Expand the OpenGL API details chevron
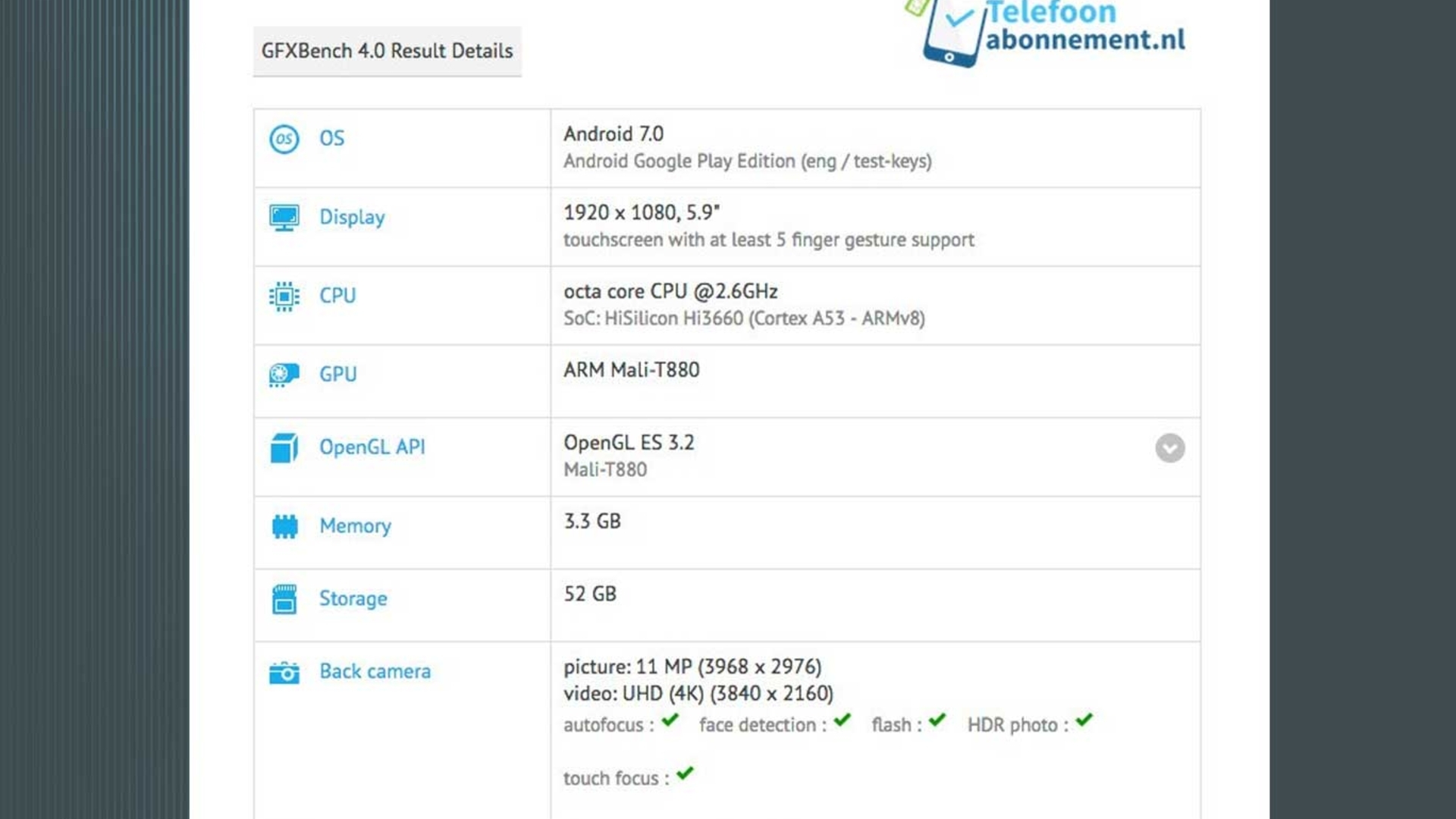 click(1169, 448)
